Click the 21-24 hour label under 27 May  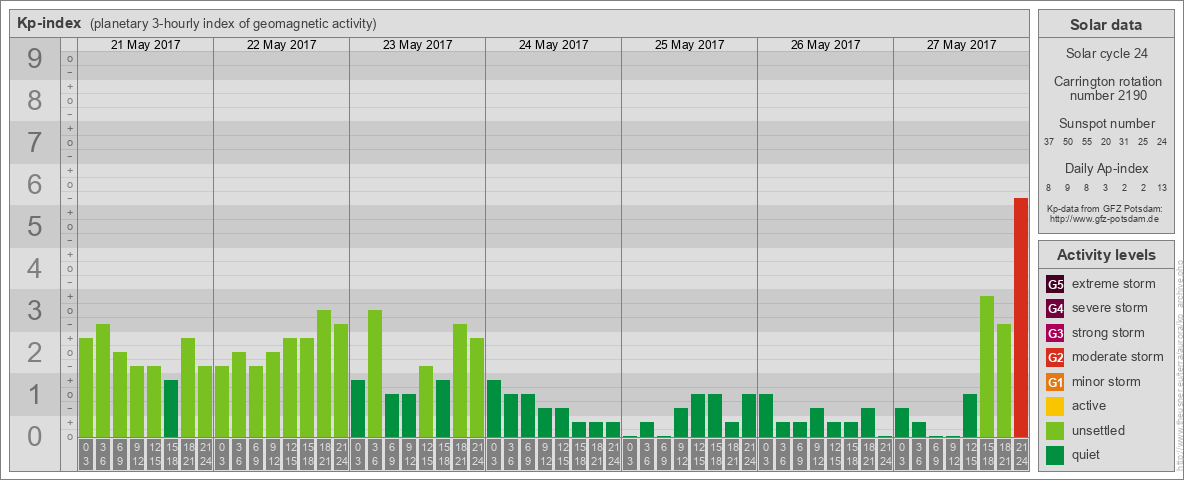pos(1021,454)
